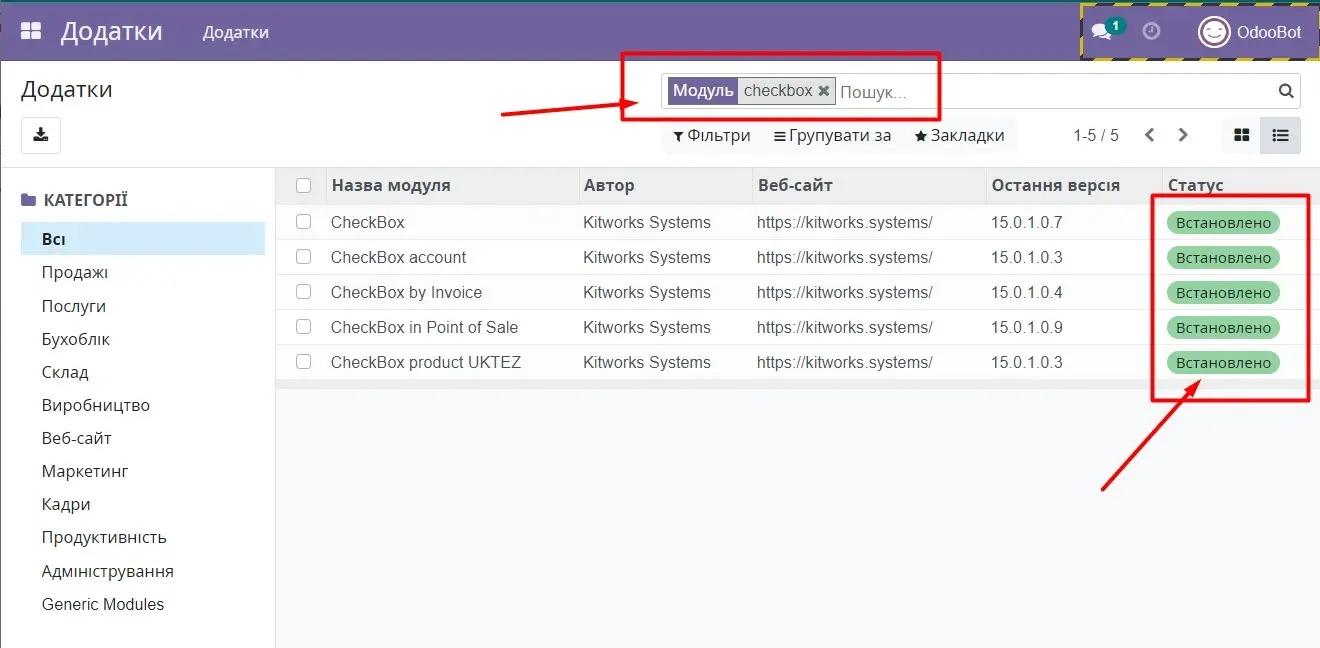Remove the checkbox search filter tag

(824, 91)
